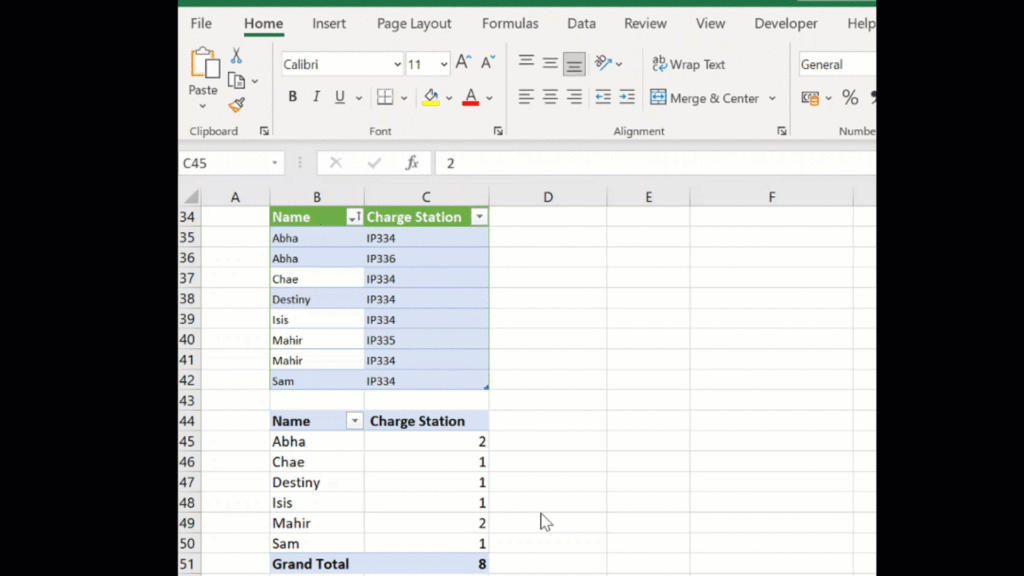Open fill color dropdown arrow
Screen dimensions: 1024x576
(x=449, y=99)
